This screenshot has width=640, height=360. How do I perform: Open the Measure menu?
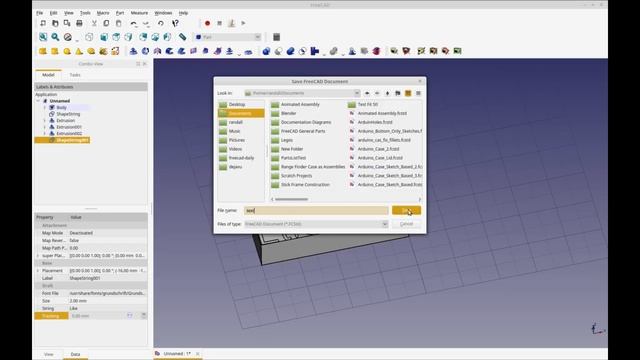point(139,13)
